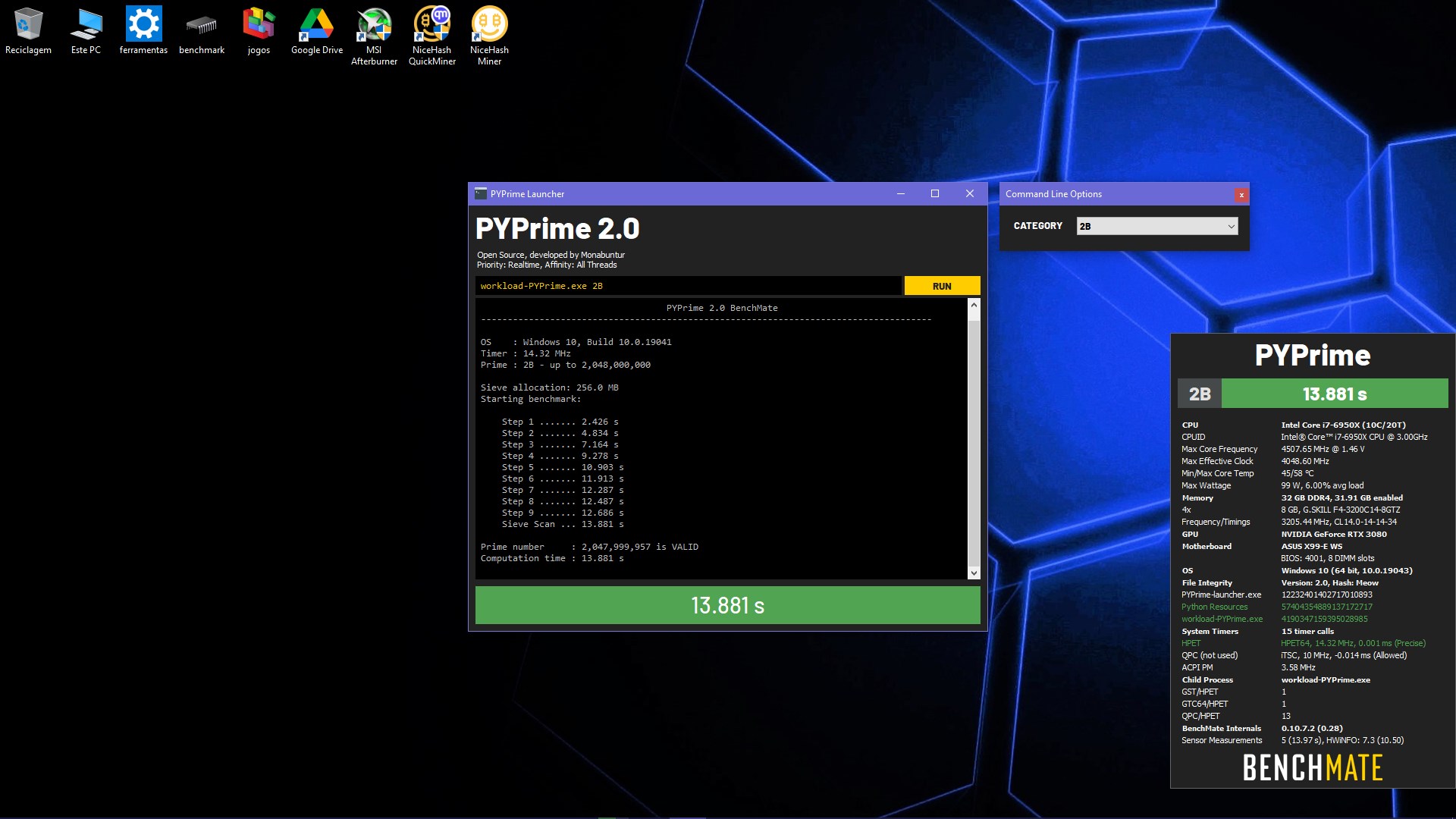Viewport: 1456px width, 819px height.
Task: Click the 'PYPrime 2.0 BenchMate' console header
Action: (x=722, y=308)
